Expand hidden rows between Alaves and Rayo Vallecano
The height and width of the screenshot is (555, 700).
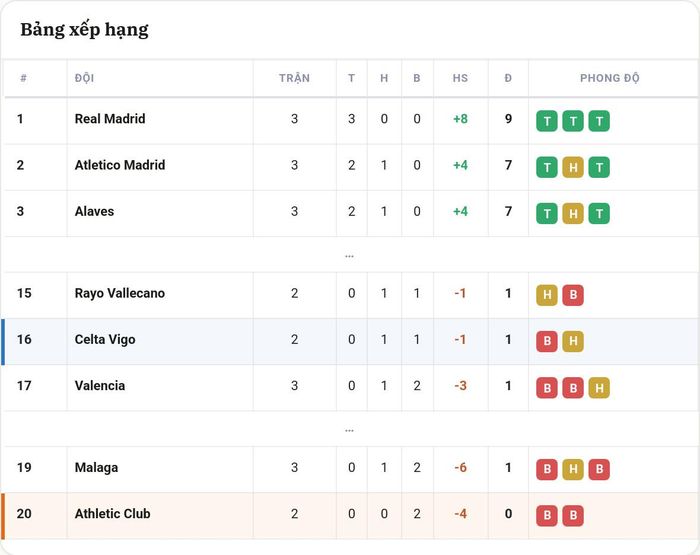350,256
